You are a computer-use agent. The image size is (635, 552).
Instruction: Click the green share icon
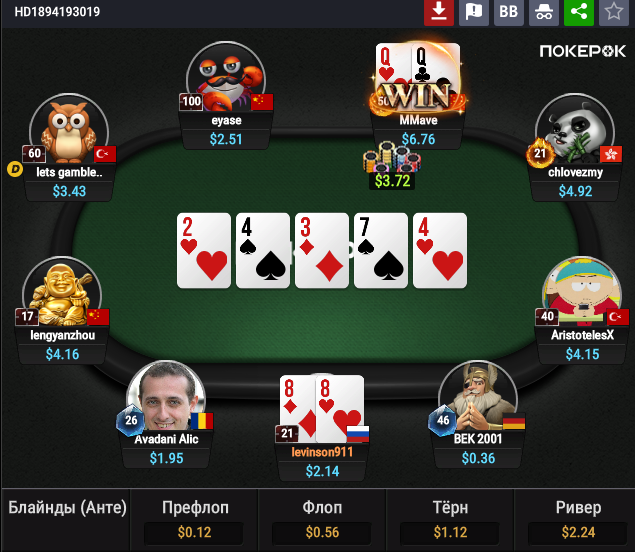click(579, 11)
